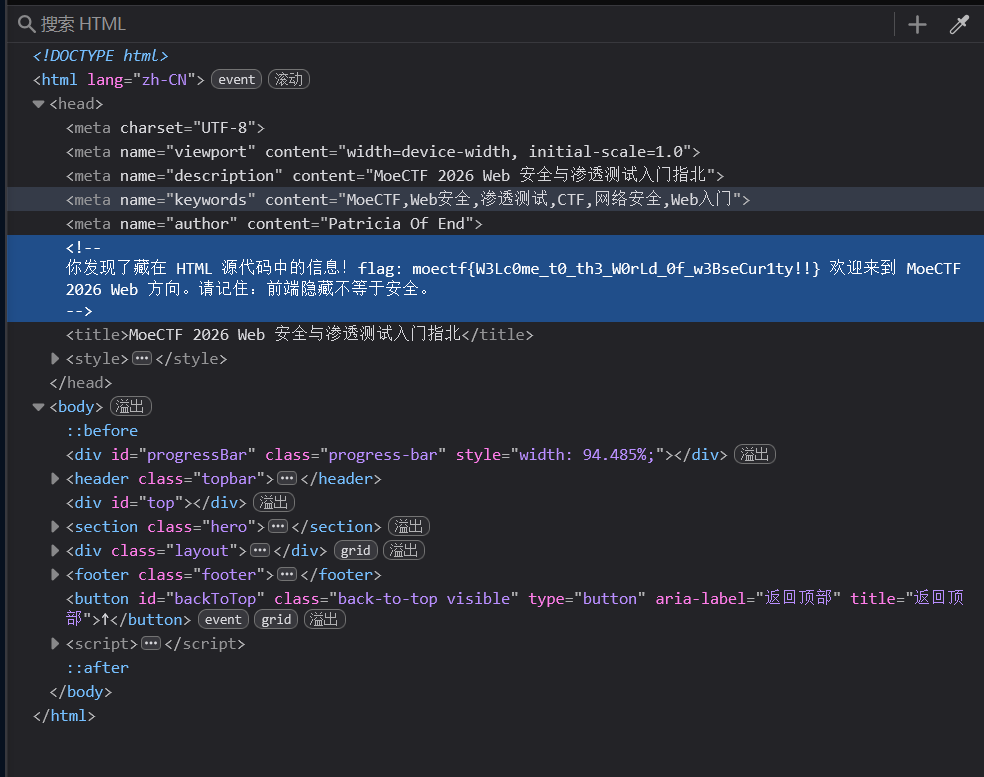Select the ::after pseudo-element

(97, 667)
